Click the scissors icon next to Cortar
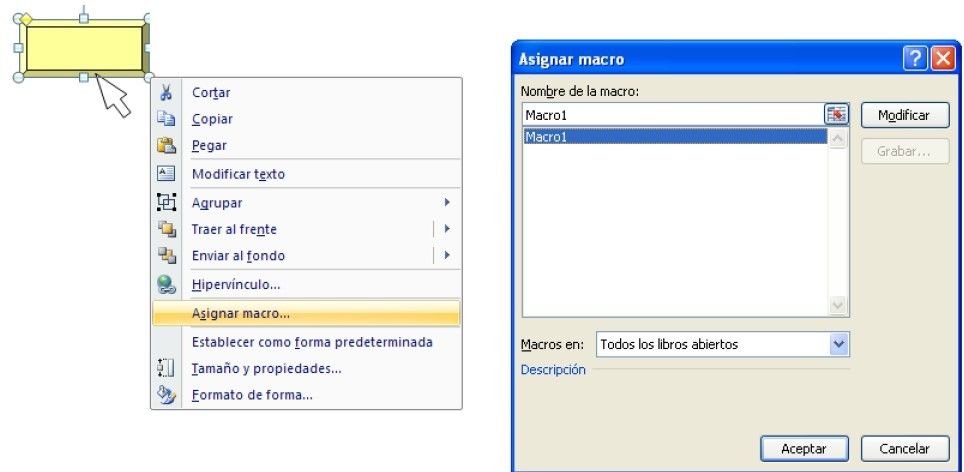The width and height of the screenshot is (964, 472). pos(166,93)
